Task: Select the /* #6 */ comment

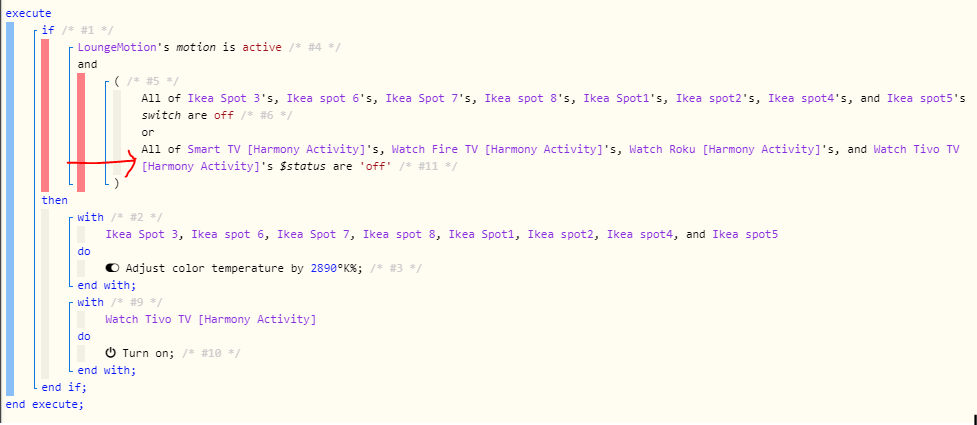Action: click(267, 115)
